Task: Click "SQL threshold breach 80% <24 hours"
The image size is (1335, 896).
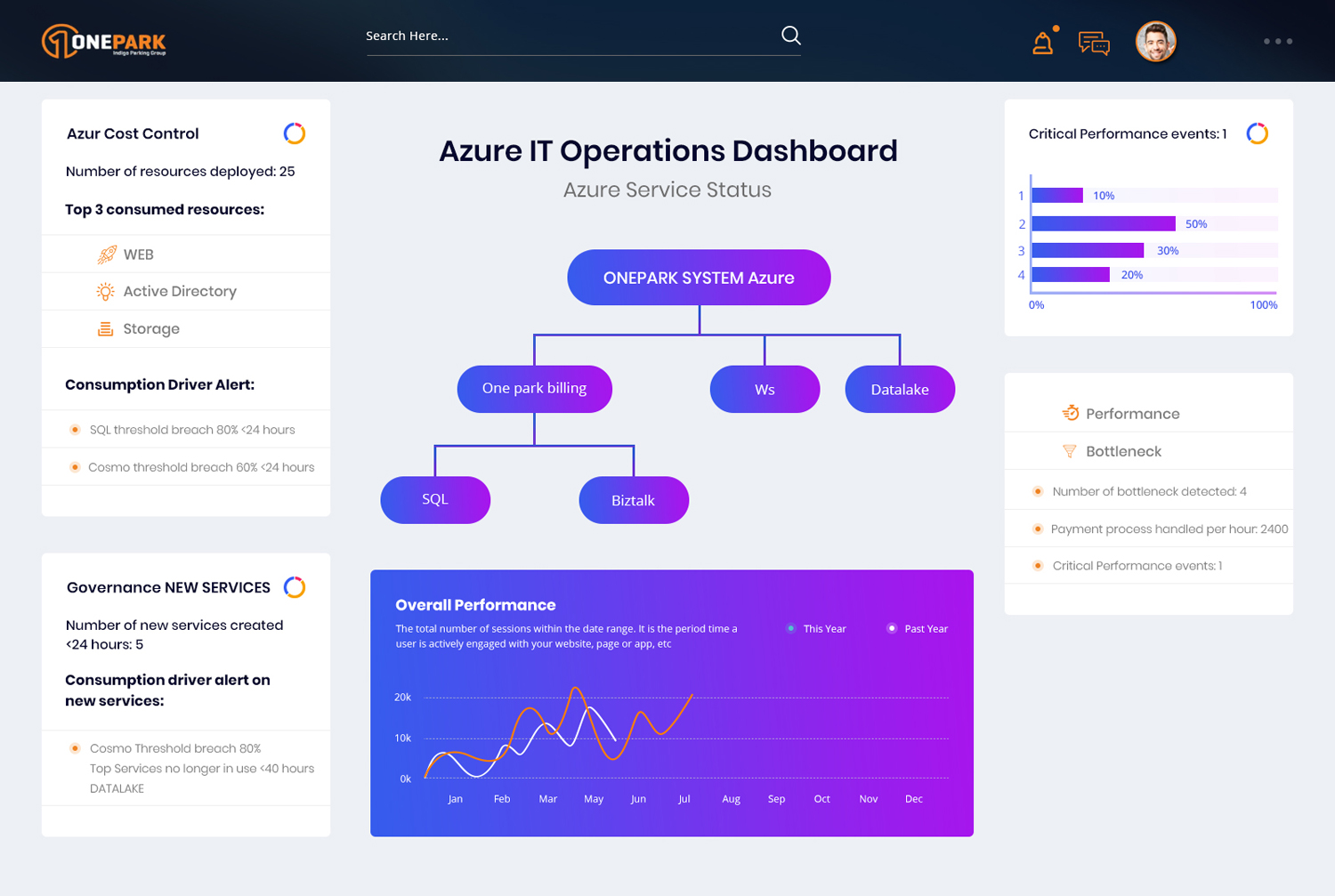Action: [x=192, y=430]
